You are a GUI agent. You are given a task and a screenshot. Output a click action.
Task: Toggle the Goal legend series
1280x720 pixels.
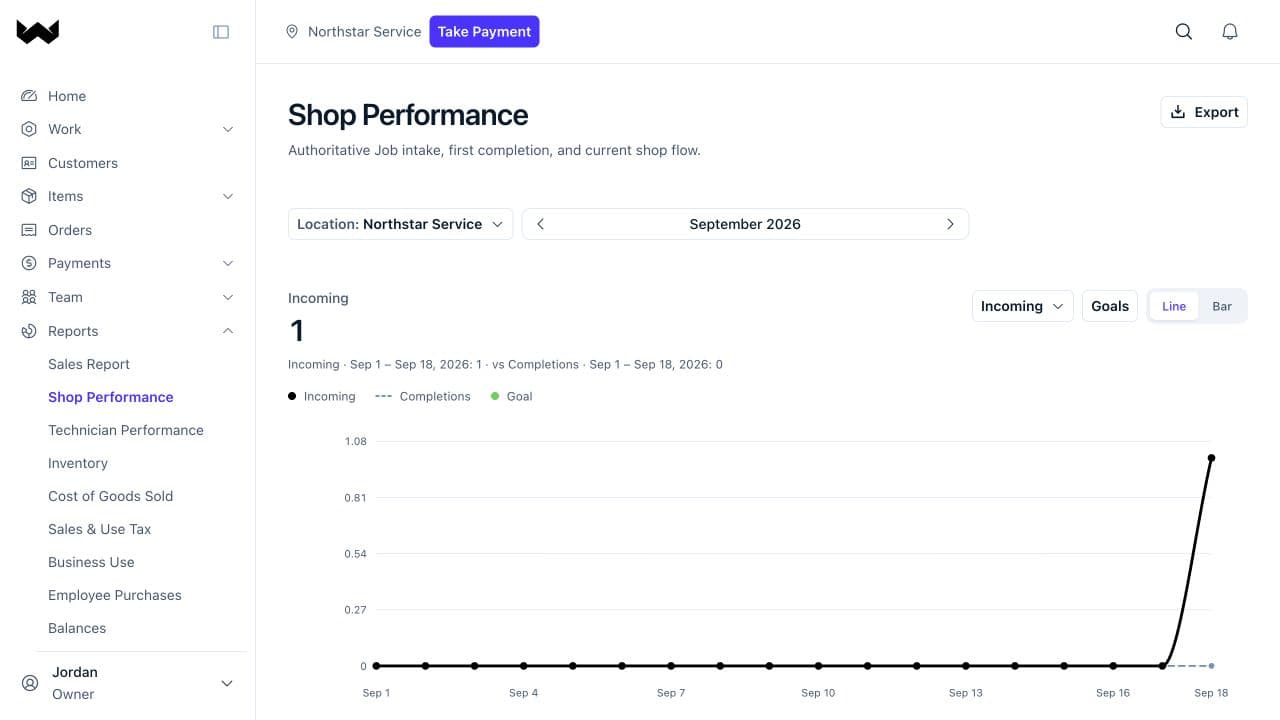(x=511, y=396)
